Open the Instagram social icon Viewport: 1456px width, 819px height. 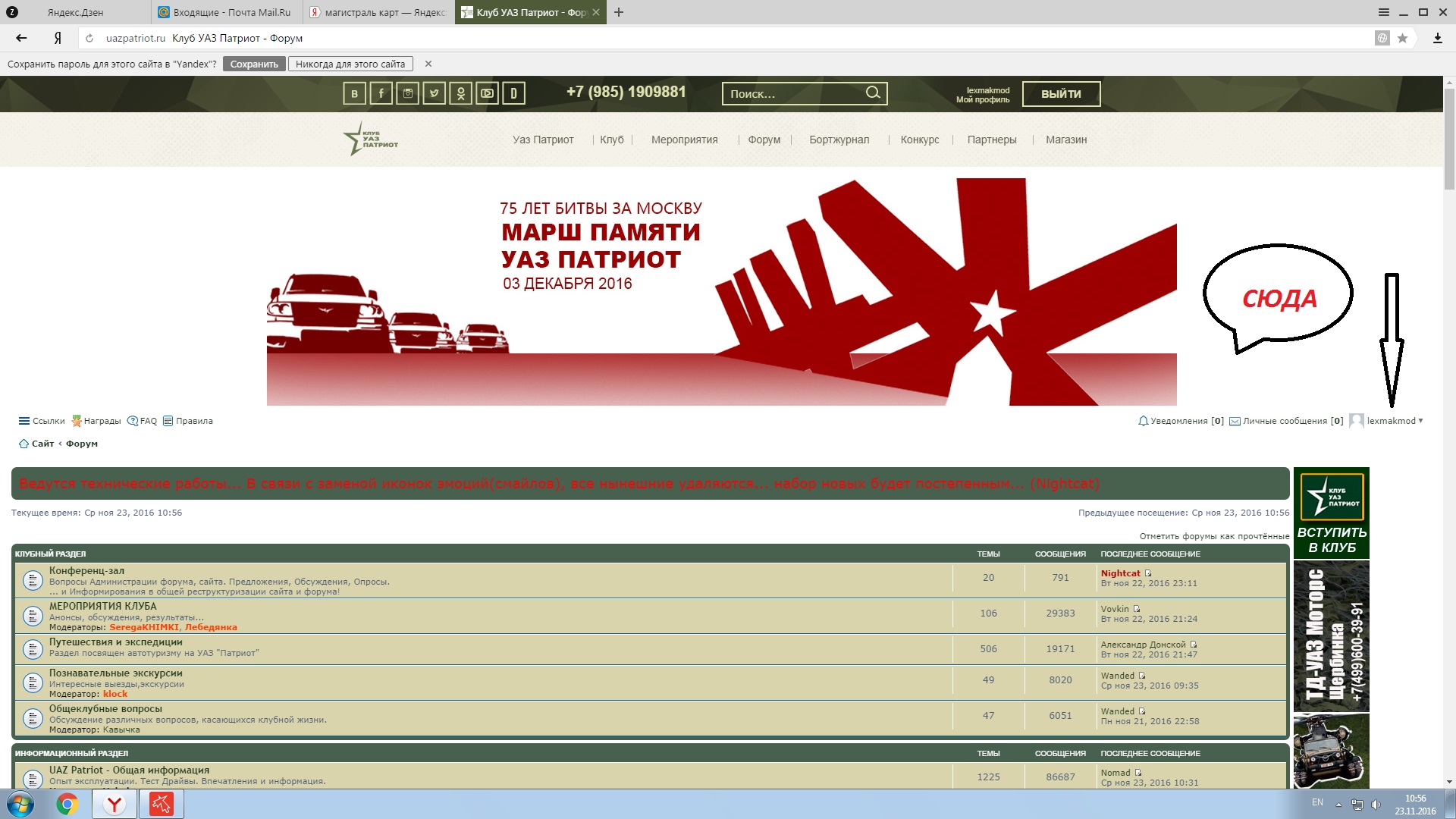pos(407,93)
